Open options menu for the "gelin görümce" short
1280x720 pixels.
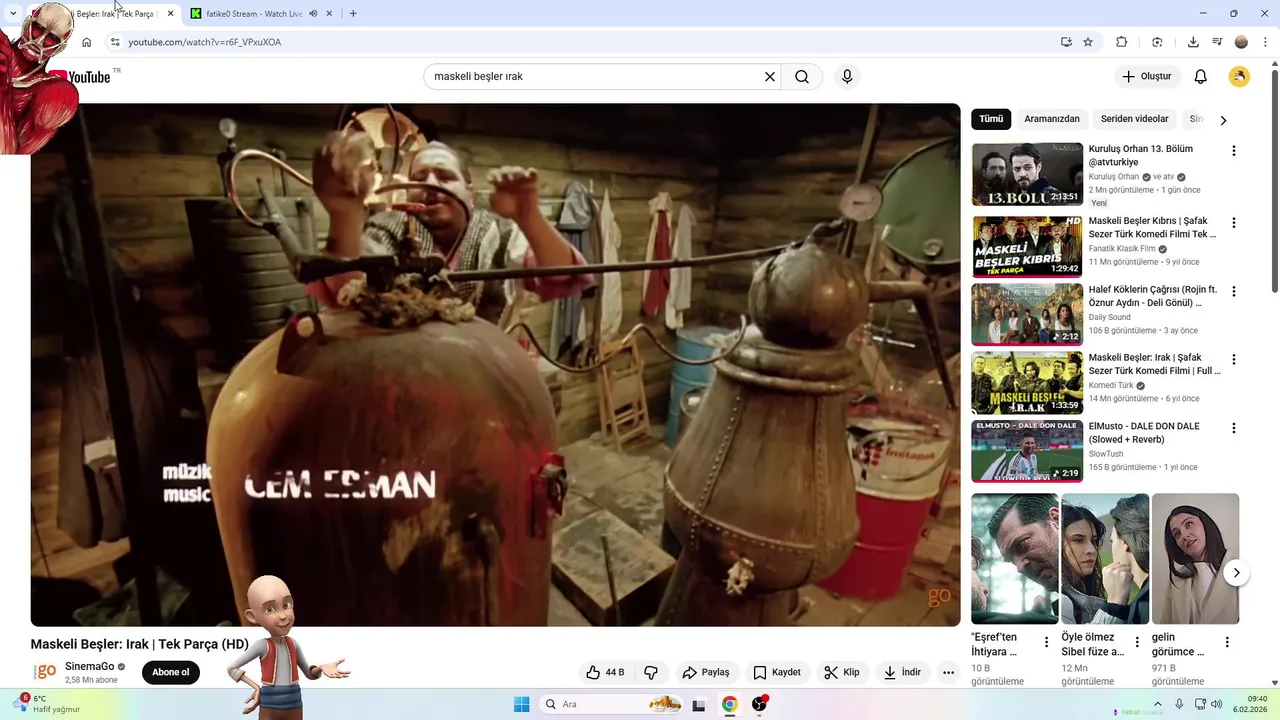[1227, 642]
